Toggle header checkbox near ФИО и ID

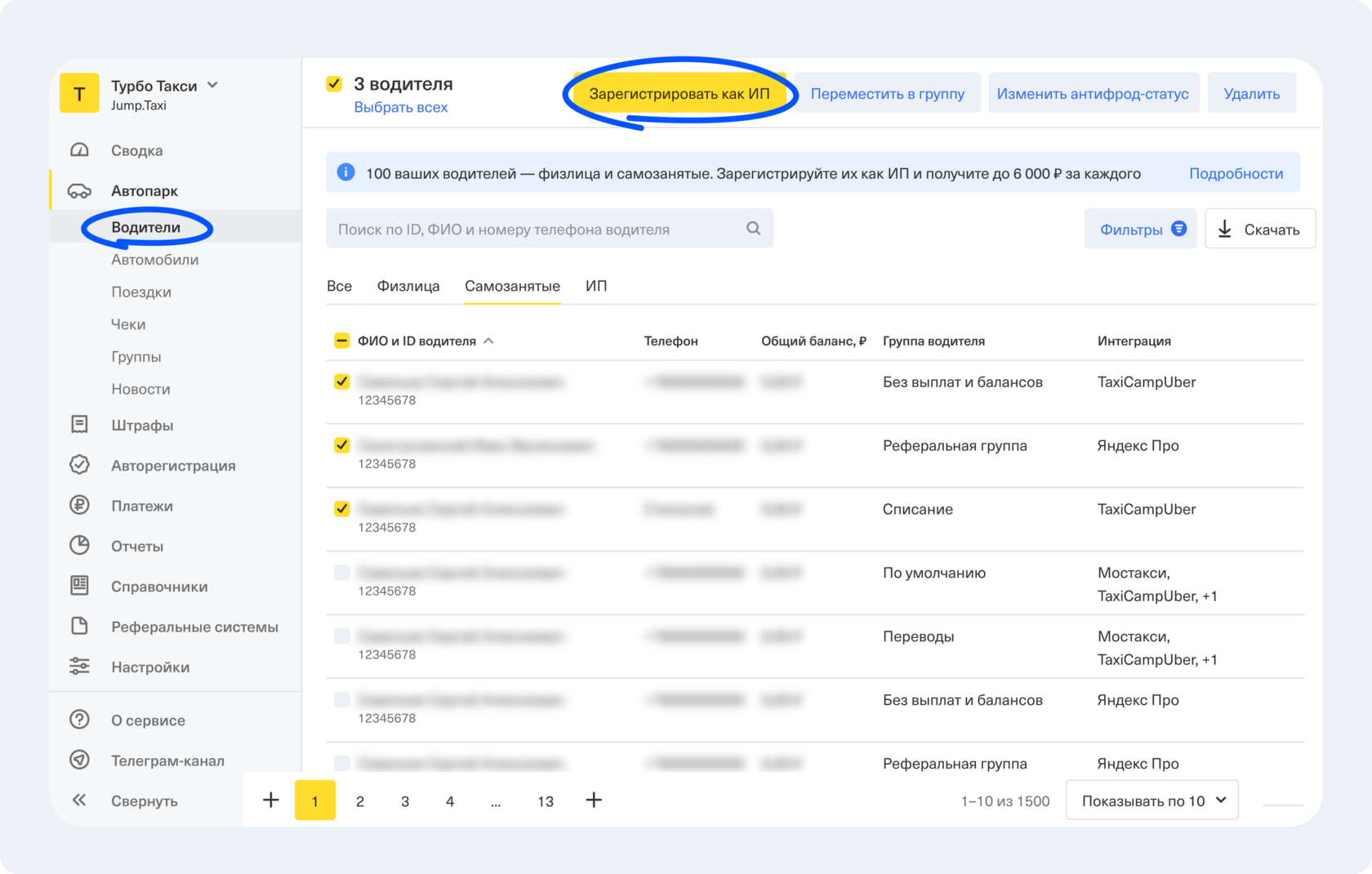(x=342, y=341)
